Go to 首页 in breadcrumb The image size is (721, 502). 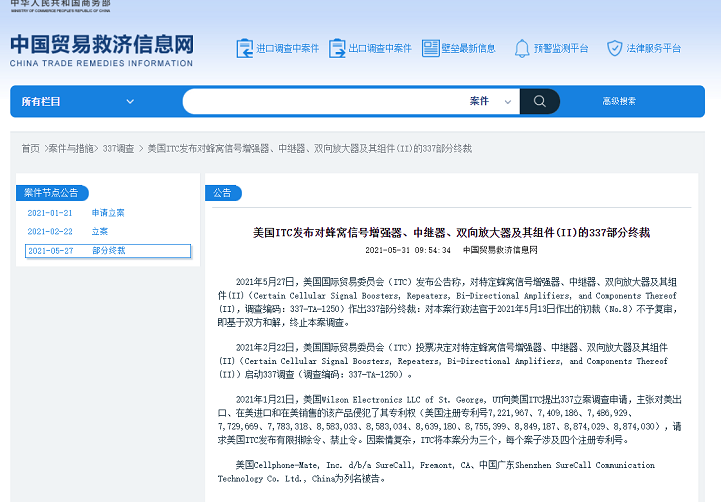click(x=30, y=148)
